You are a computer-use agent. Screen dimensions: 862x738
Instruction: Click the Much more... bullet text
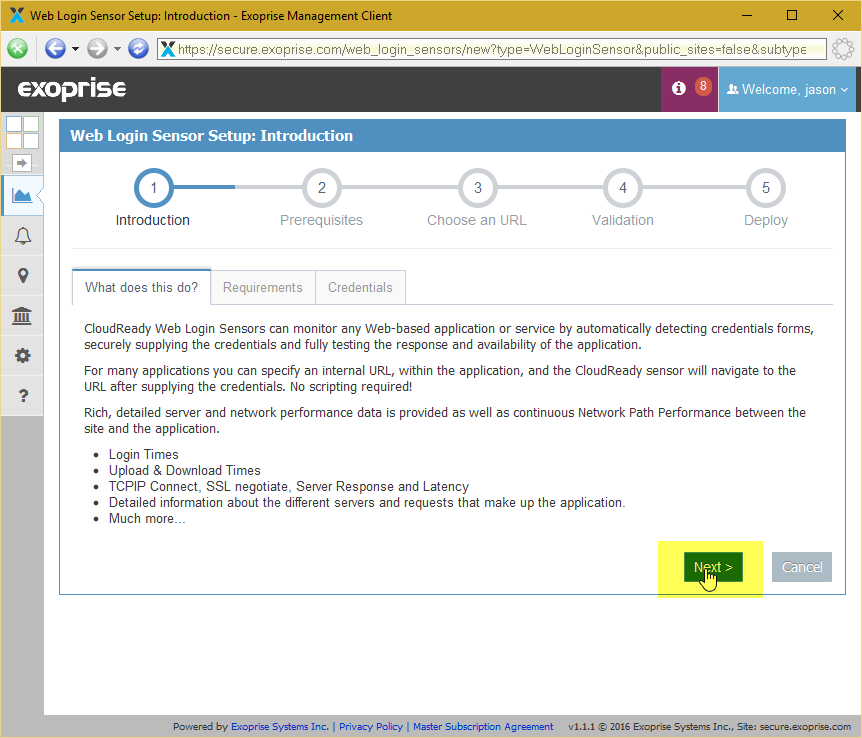click(147, 519)
